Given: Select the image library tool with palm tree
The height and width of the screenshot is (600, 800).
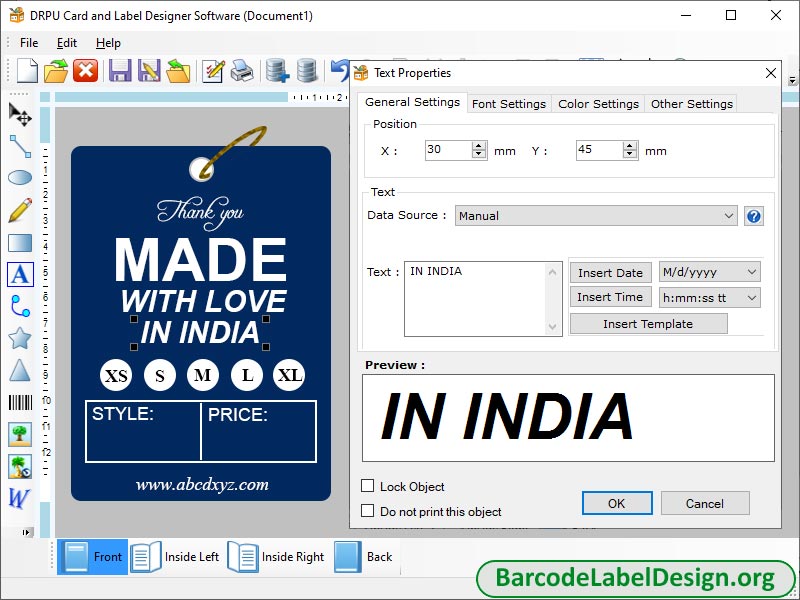Looking at the screenshot, I should tap(20, 466).
